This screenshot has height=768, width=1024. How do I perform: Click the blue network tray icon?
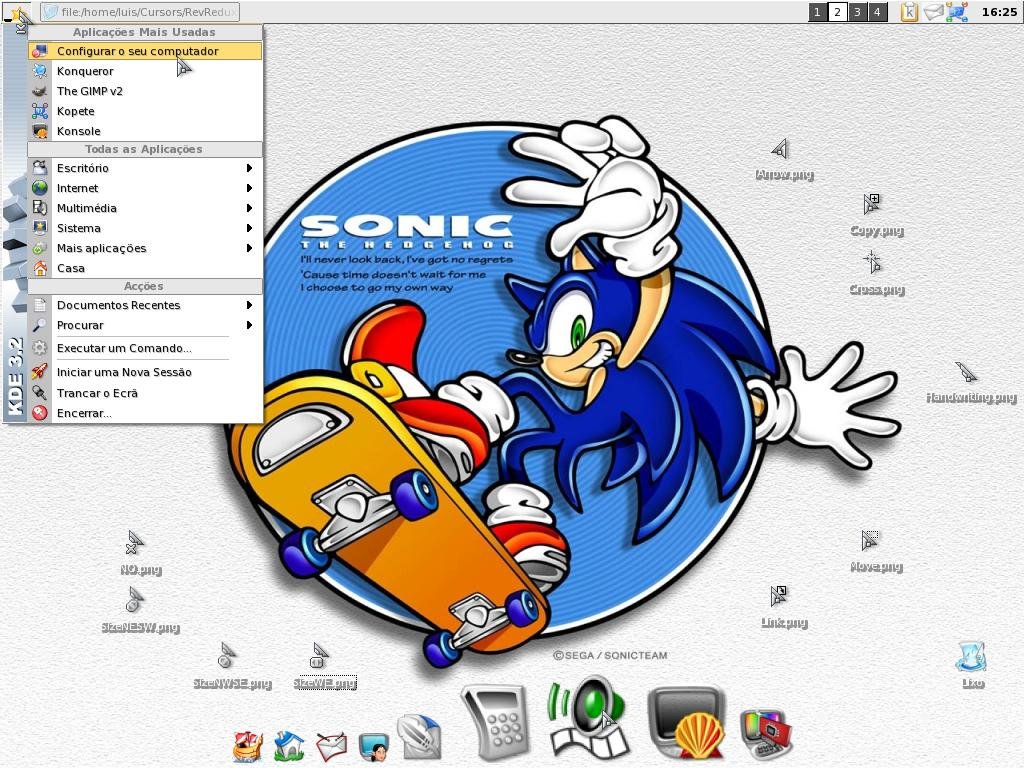point(957,12)
